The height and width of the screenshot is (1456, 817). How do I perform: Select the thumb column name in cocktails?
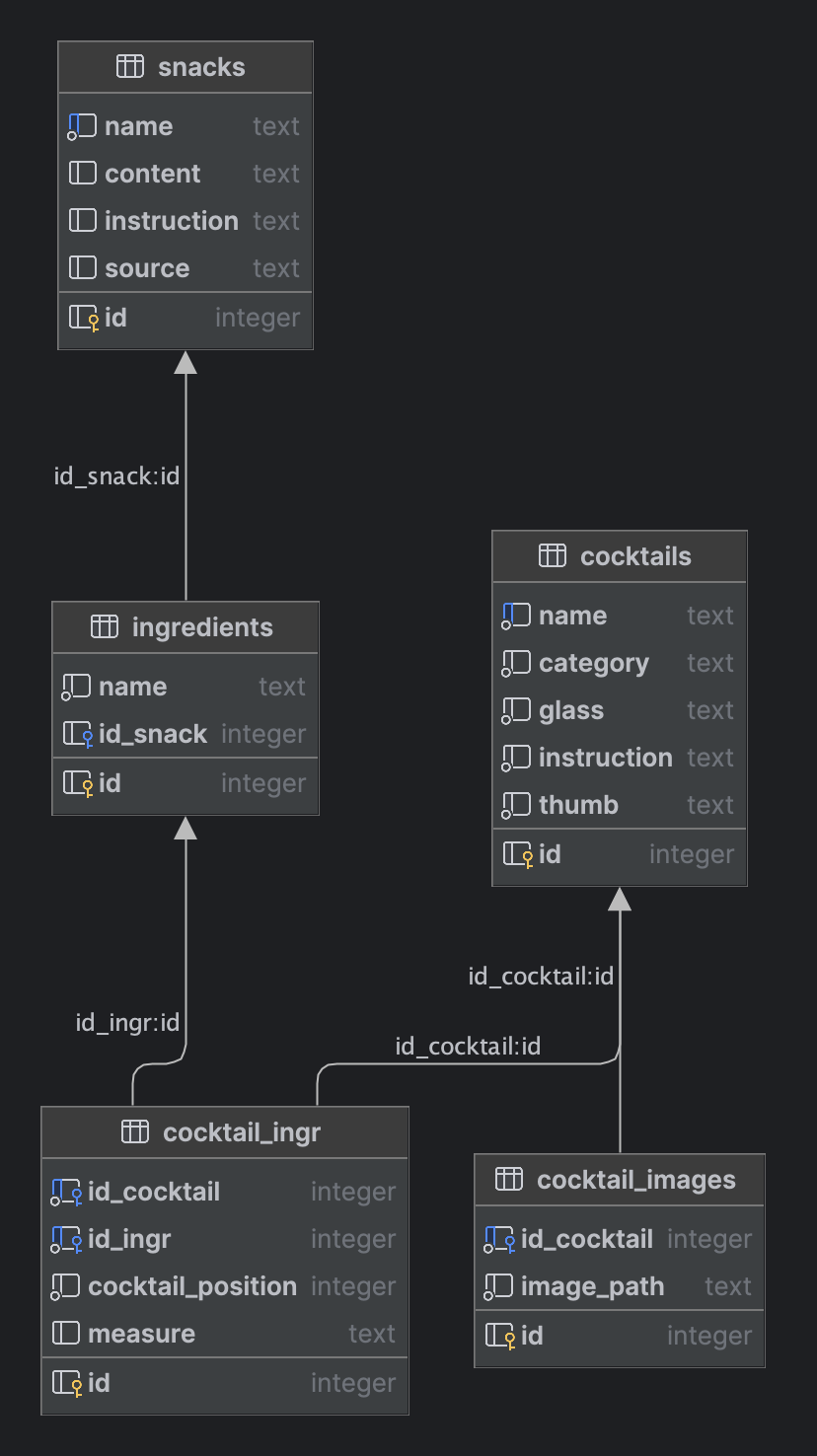(578, 805)
